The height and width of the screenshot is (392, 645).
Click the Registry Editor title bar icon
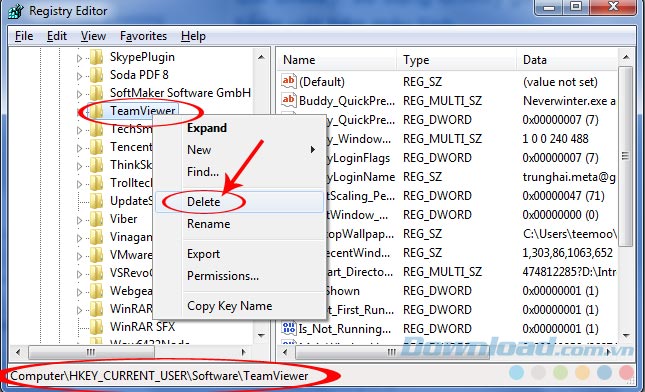pyautogui.click(x=16, y=11)
